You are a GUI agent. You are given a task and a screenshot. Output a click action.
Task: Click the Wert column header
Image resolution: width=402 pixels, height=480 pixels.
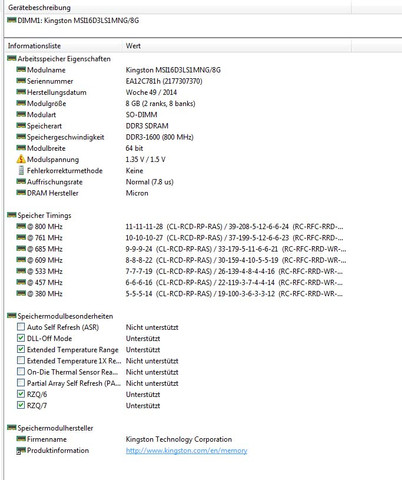[x=237, y=46]
